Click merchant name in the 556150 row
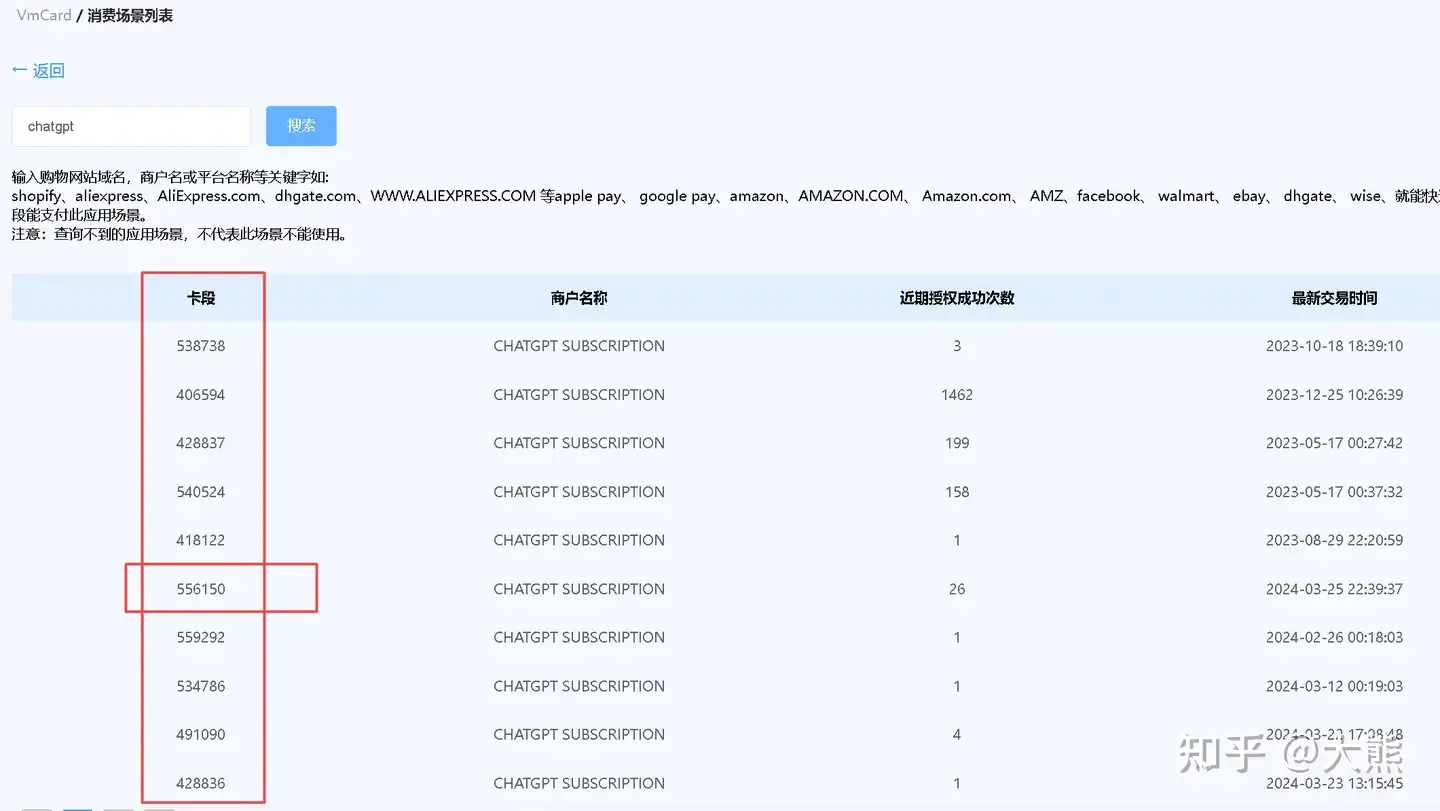 (579, 589)
